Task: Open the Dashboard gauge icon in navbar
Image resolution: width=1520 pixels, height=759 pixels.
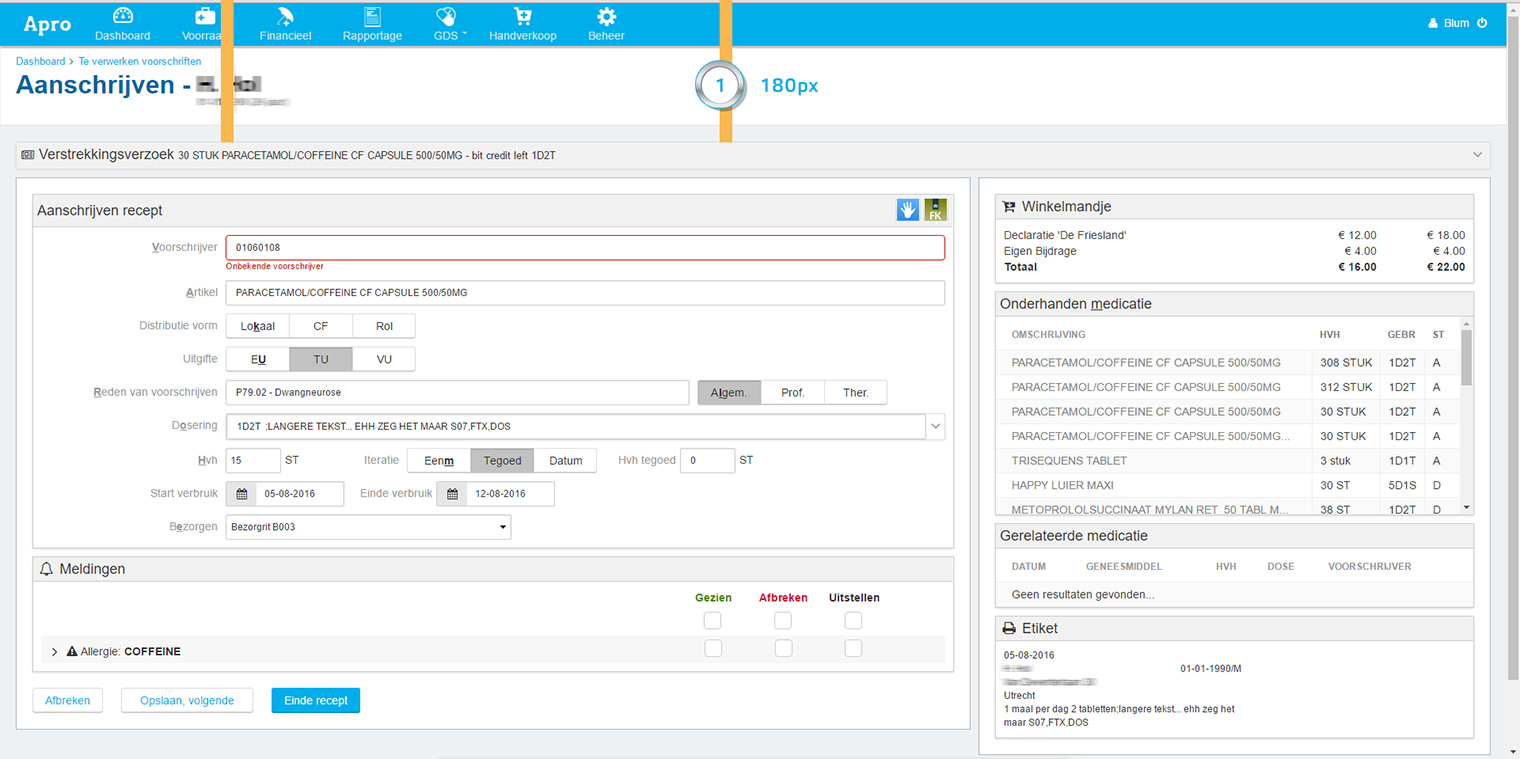Action: 123,17
